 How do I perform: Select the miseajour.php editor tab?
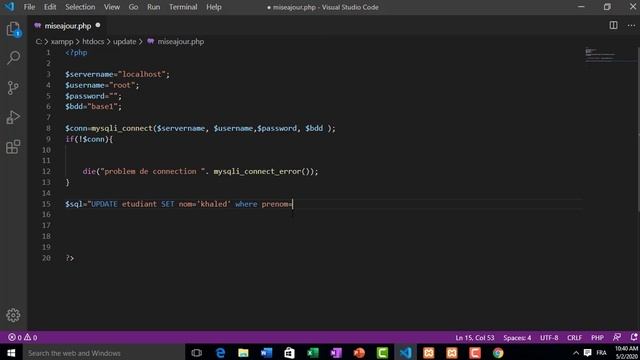pyautogui.click(x=67, y=26)
